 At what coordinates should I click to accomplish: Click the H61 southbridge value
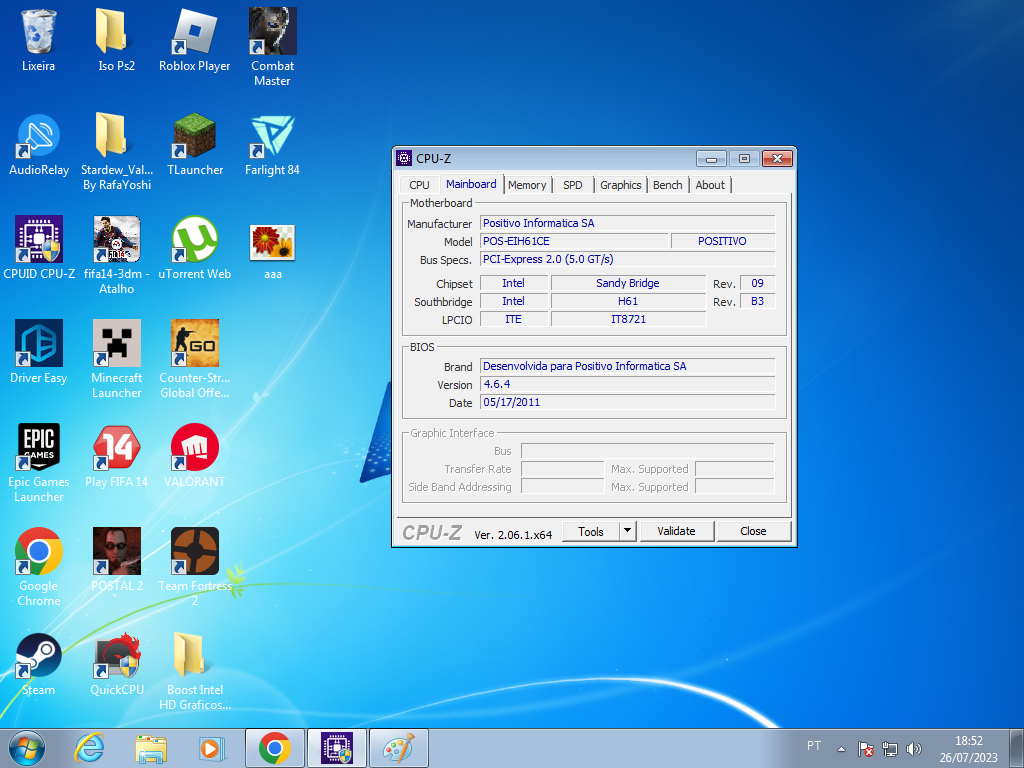coord(628,301)
